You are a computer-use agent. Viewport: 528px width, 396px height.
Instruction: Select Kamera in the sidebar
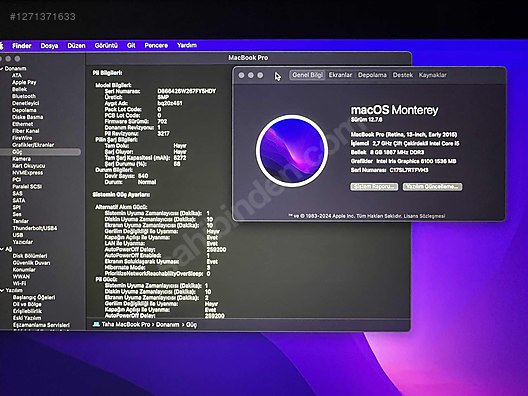point(22,159)
